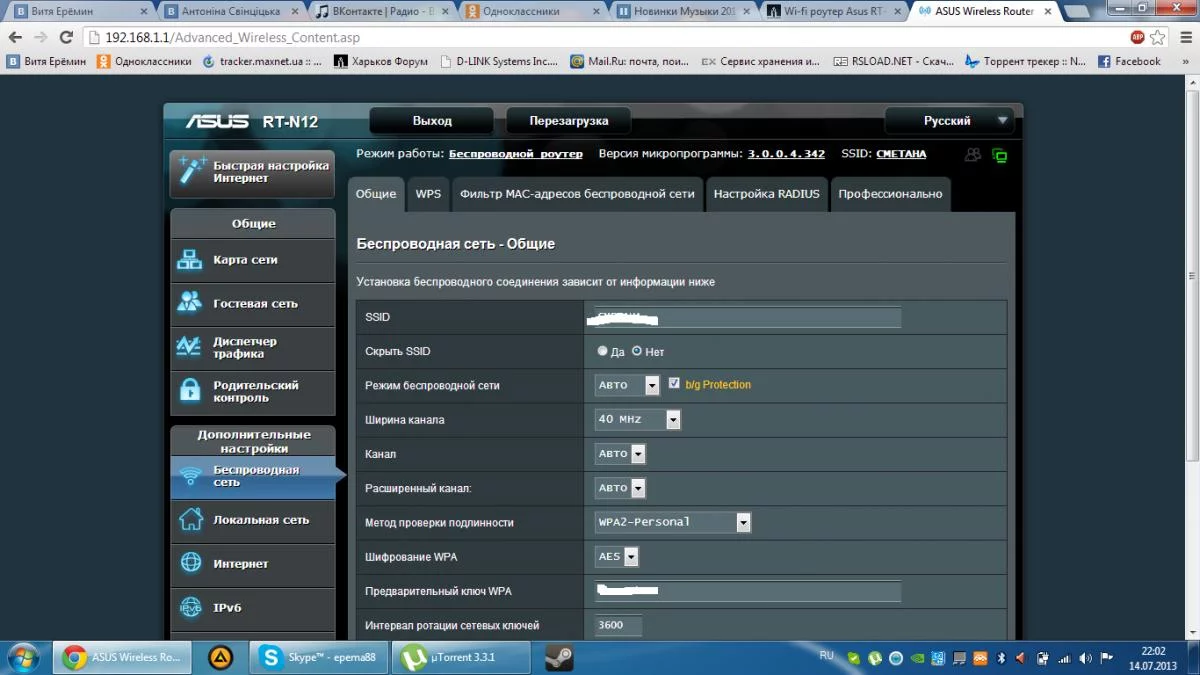Toggle b/g Protection checkbox

click(674, 384)
